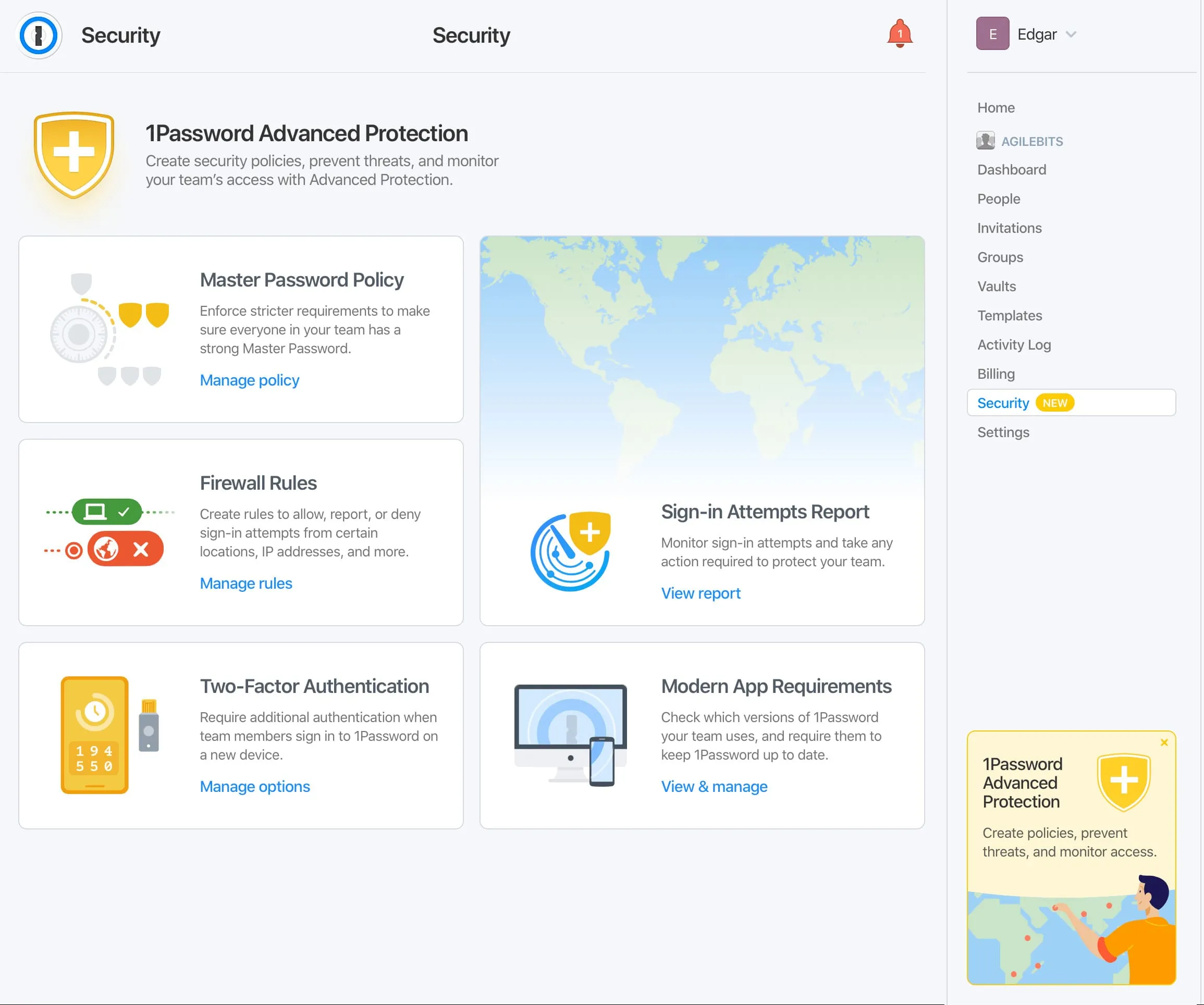Click the Sign-in Attempts radar shield icon
Screen dimensions: 1204x1005
coord(570,551)
